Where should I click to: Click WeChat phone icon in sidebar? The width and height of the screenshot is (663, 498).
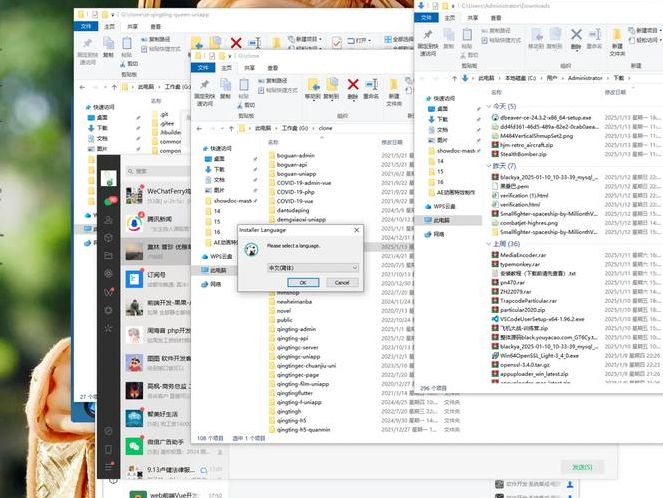108,449
